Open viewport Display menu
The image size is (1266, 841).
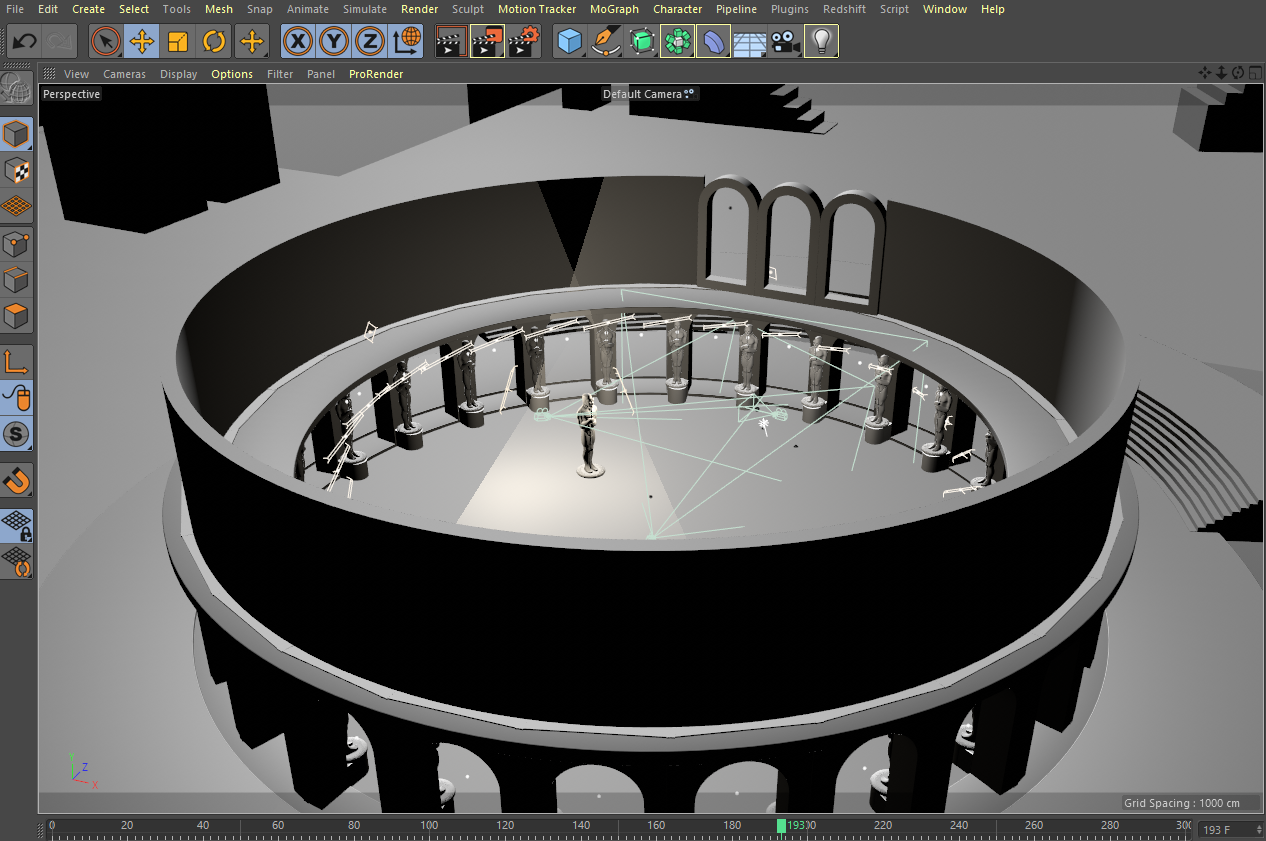[179, 74]
